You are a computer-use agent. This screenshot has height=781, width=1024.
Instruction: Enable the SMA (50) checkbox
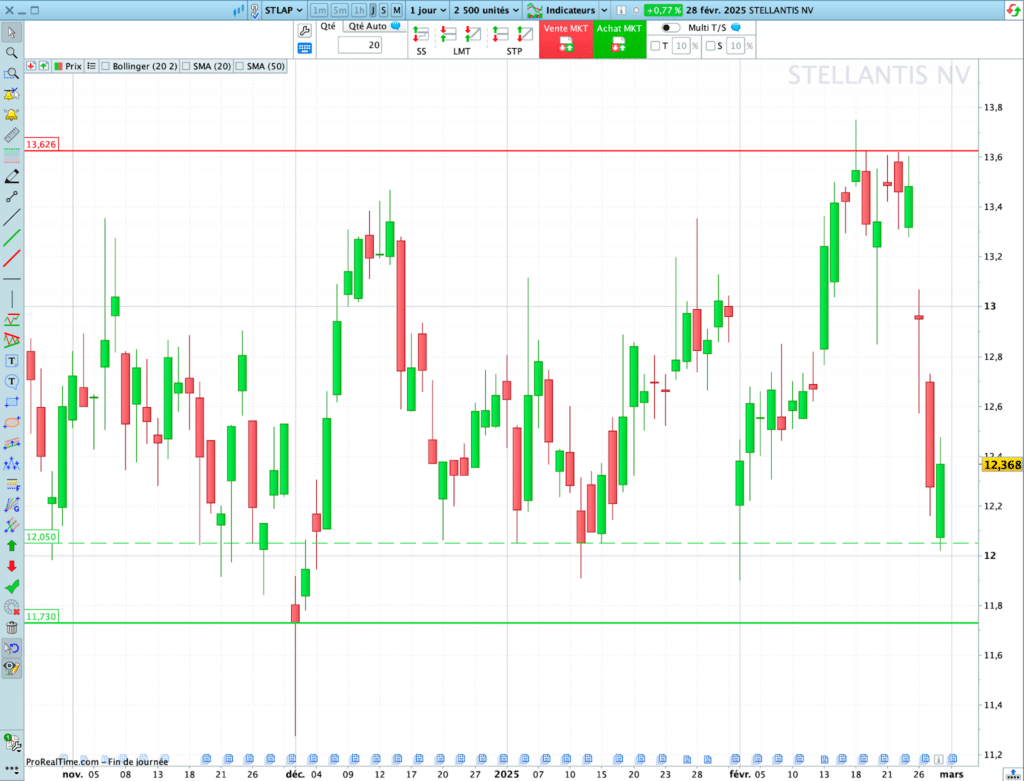coord(240,66)
